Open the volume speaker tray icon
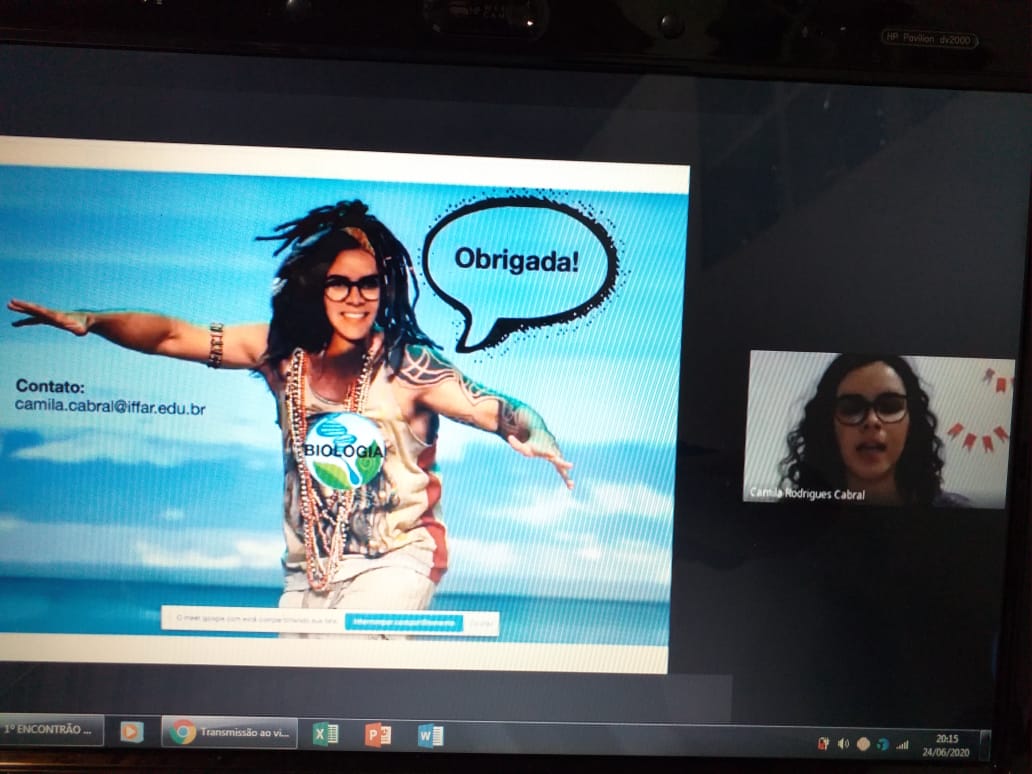 [x=843, y=743]
